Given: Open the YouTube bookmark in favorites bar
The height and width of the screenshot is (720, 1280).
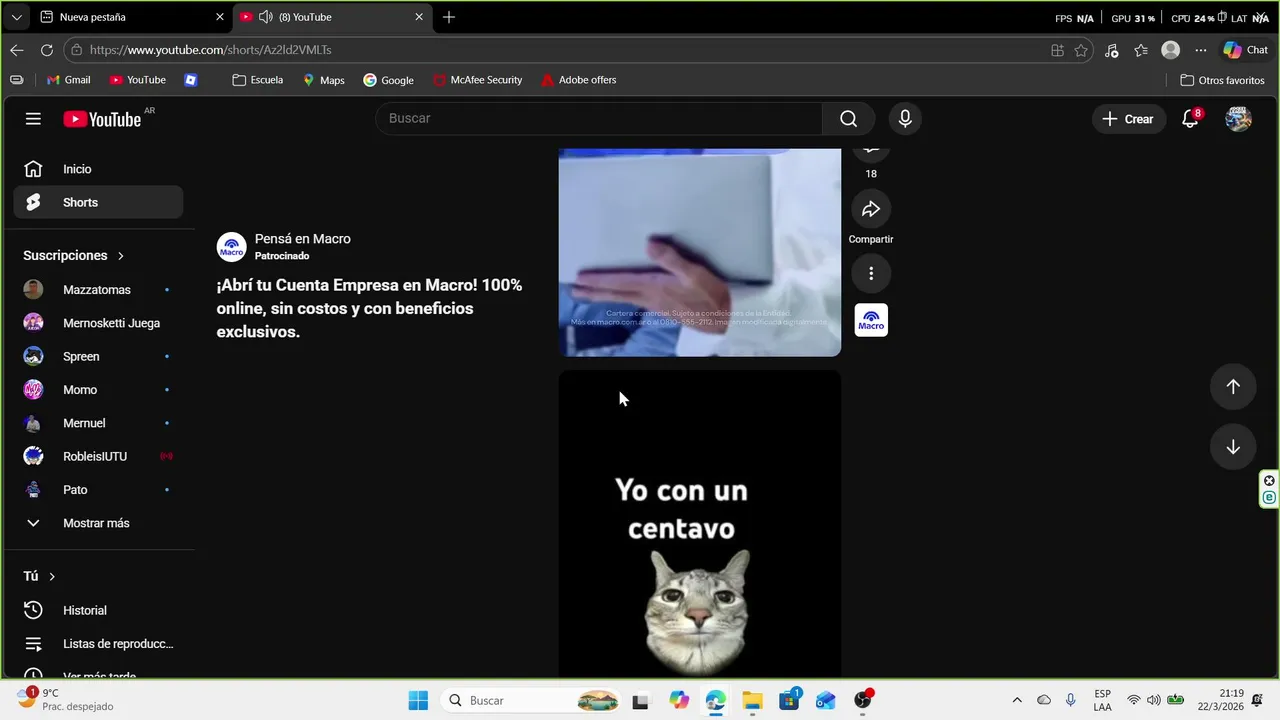Looking at the screenshot, I should pos(138,80).
